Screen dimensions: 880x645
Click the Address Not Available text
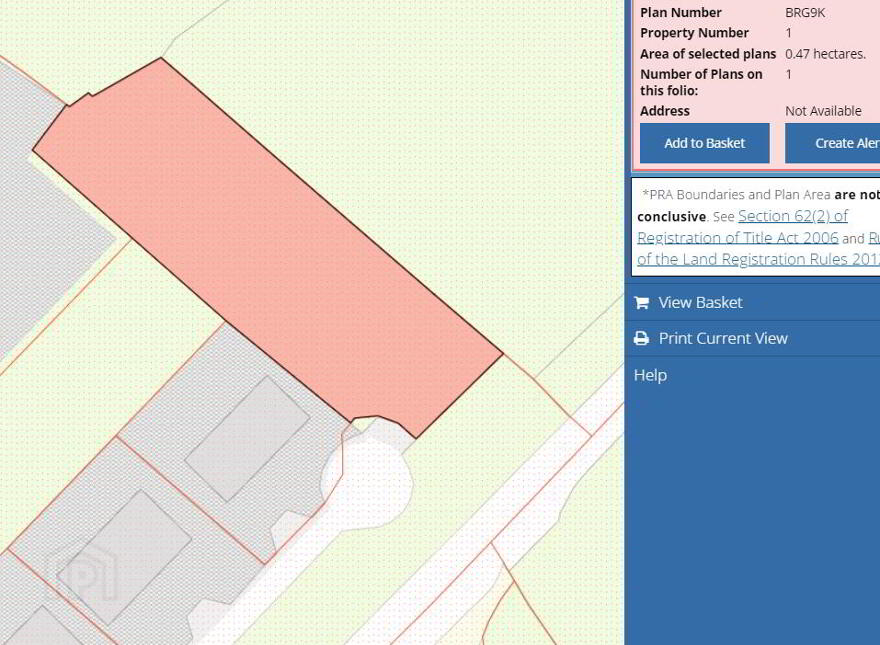(x=823, y=111)
